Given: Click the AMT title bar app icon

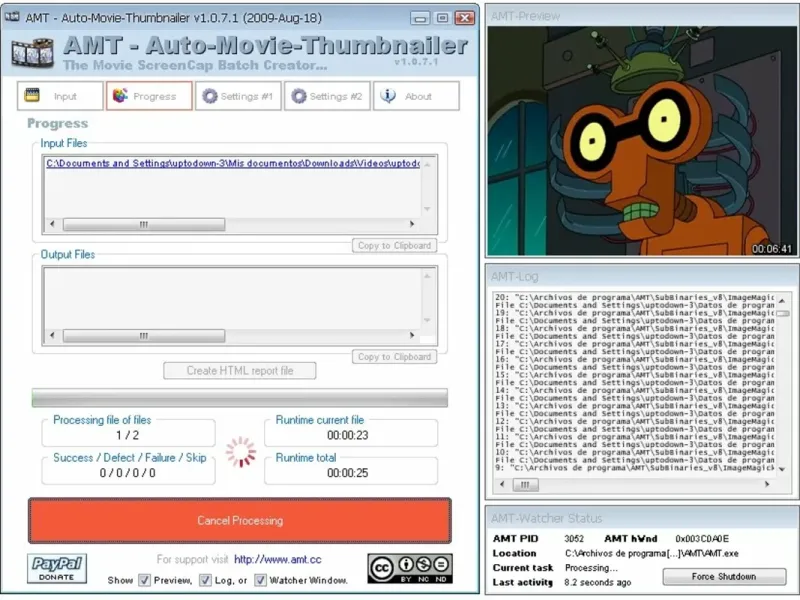Looking at the screenshot, I should pos(12,17).
